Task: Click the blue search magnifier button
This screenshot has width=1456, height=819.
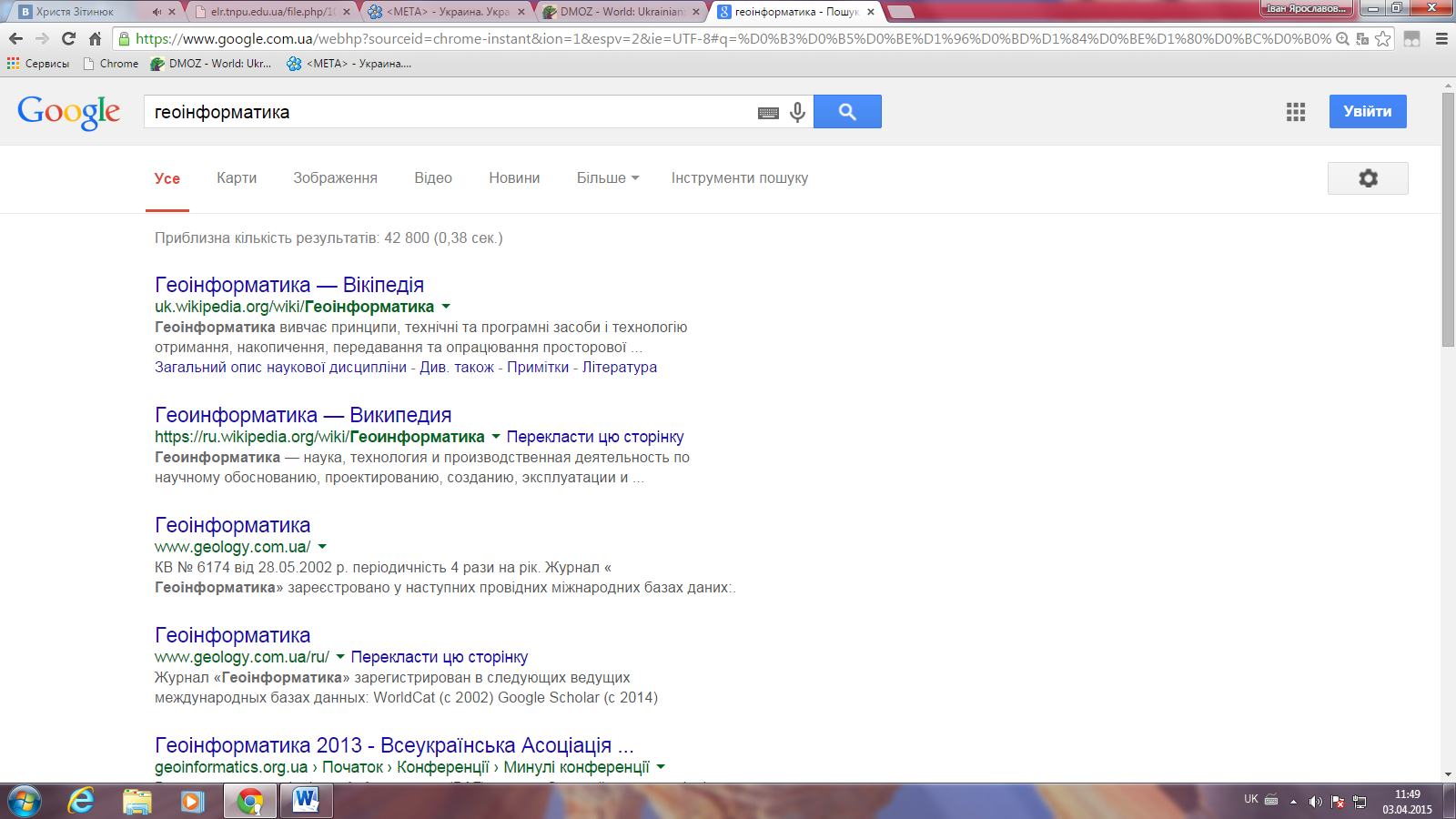Action: click(847, 111)
